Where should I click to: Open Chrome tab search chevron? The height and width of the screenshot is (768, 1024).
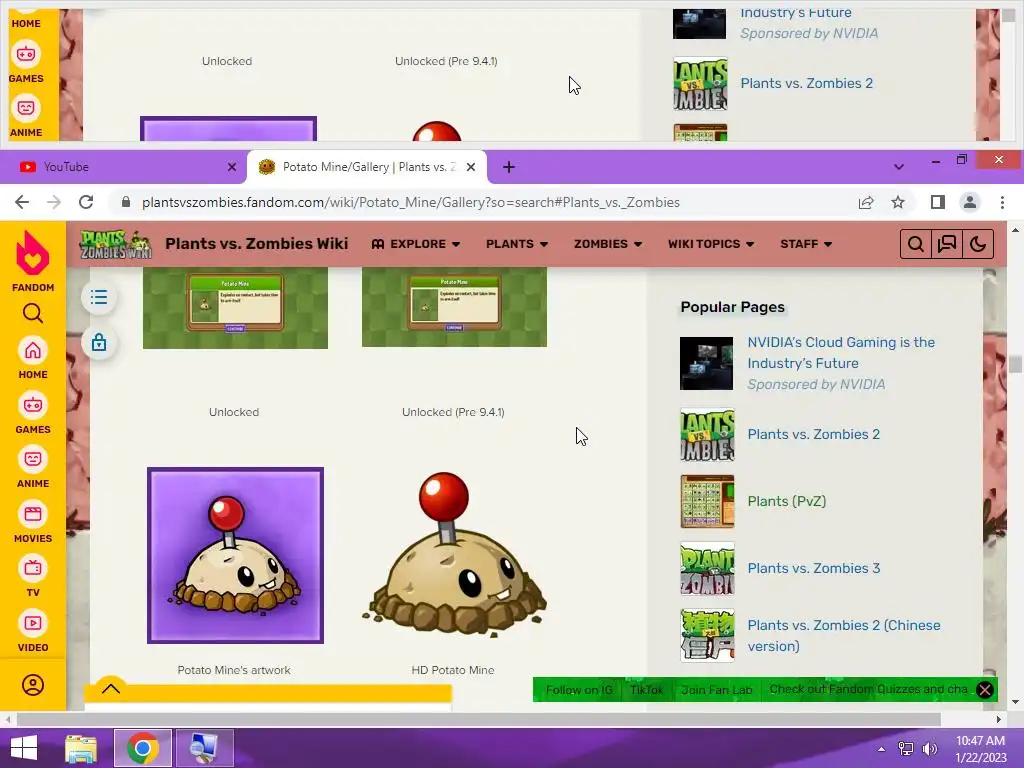point(899,167)
